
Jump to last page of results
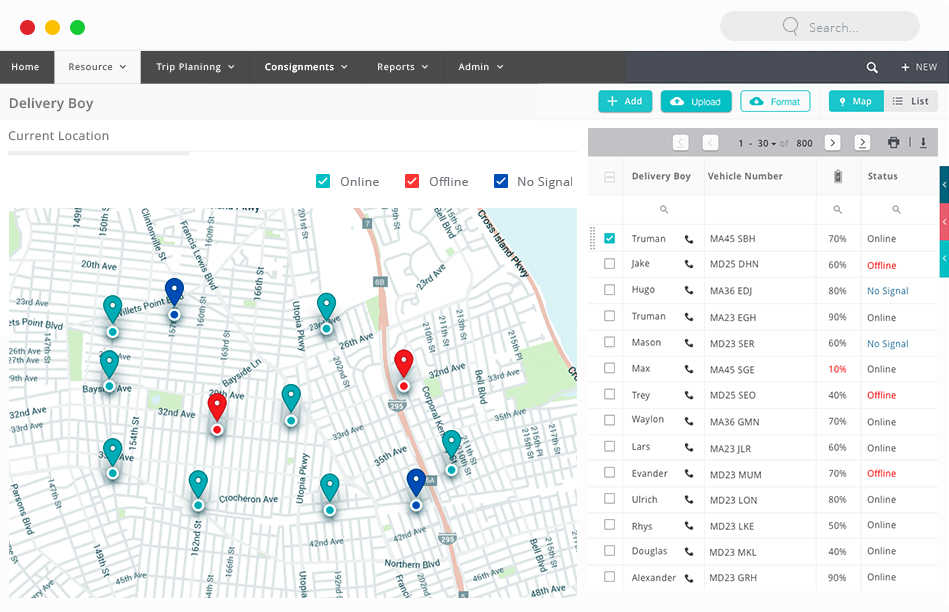(x=862, y=143)
